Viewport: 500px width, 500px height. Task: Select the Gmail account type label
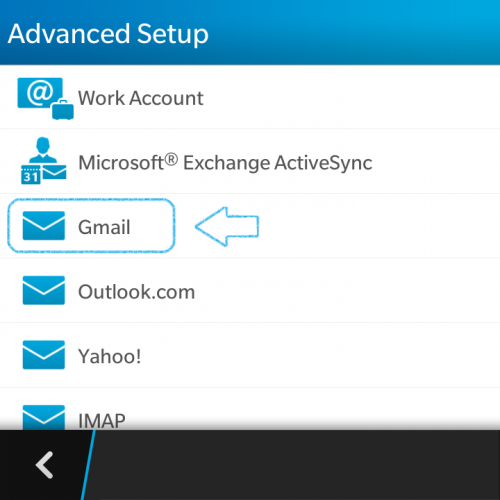(x=104, y=227)
